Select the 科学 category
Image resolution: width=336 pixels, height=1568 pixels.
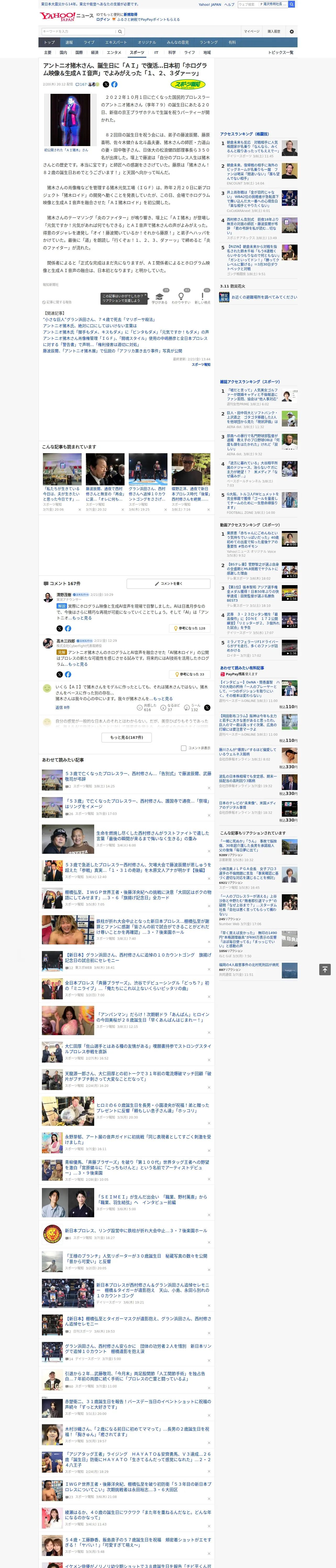point(172,52)
